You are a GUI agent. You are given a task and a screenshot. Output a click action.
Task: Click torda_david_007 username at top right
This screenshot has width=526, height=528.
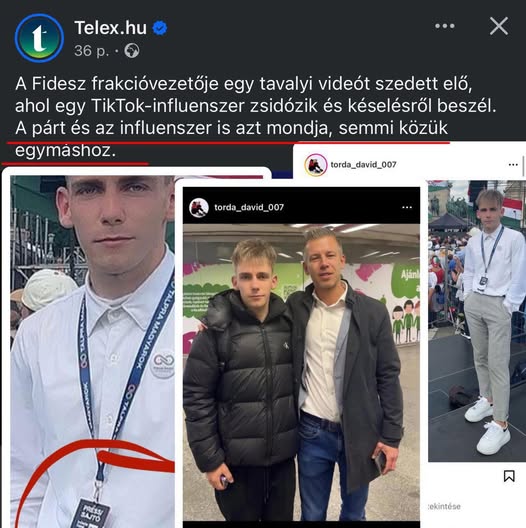(363, 165)
